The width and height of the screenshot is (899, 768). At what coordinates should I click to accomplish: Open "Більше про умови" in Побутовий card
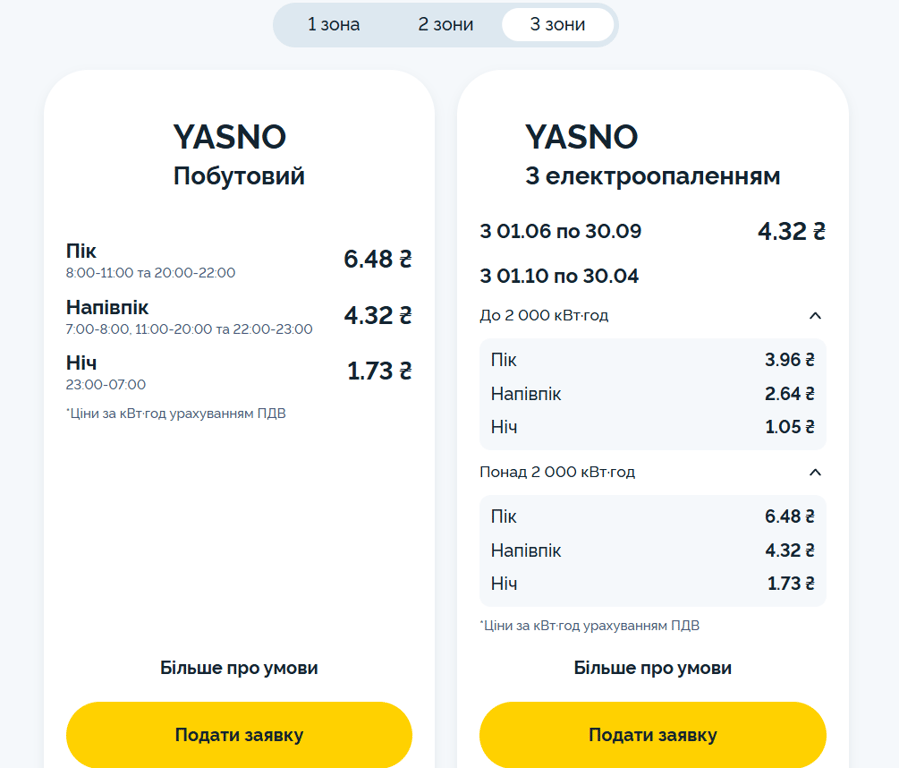[x=239, y=668]
